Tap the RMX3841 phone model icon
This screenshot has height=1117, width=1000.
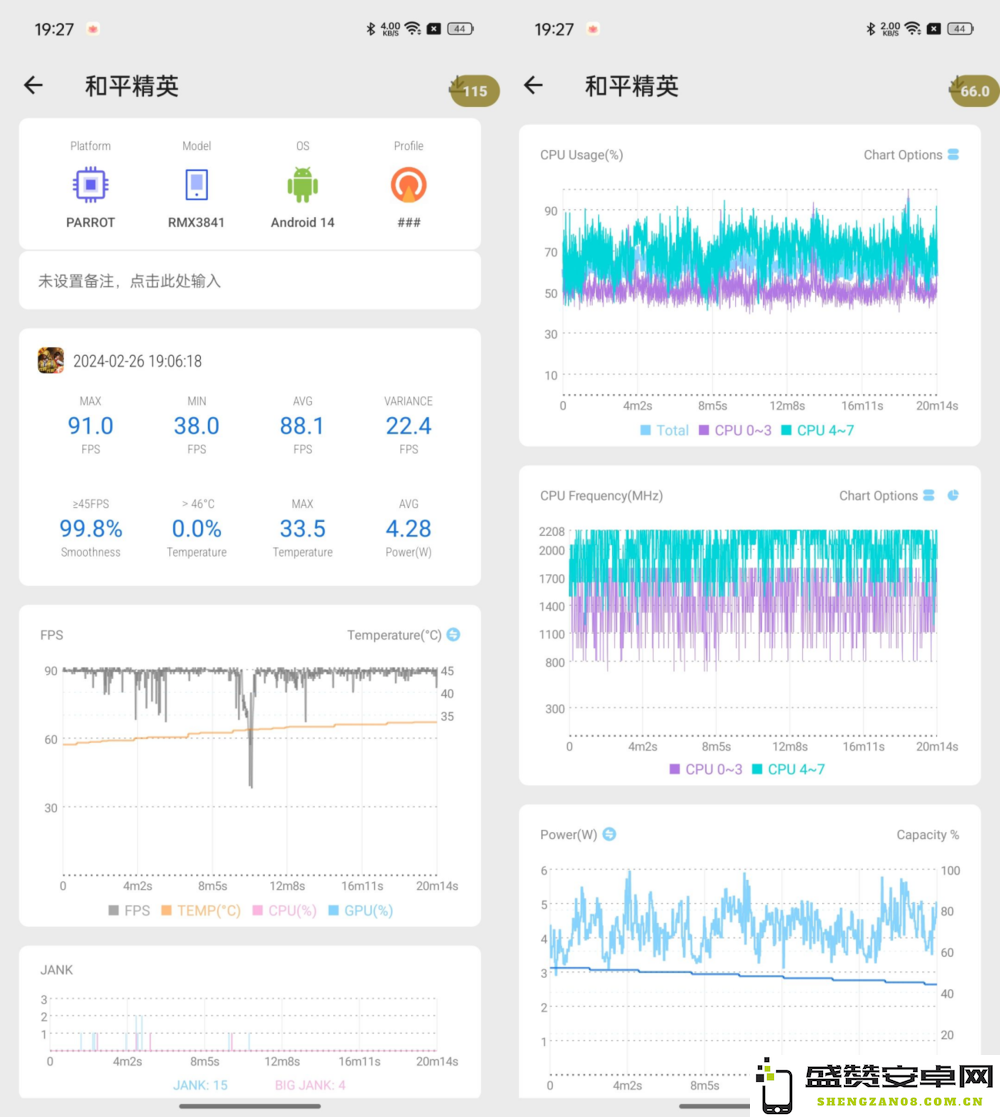tap(197, 185)
